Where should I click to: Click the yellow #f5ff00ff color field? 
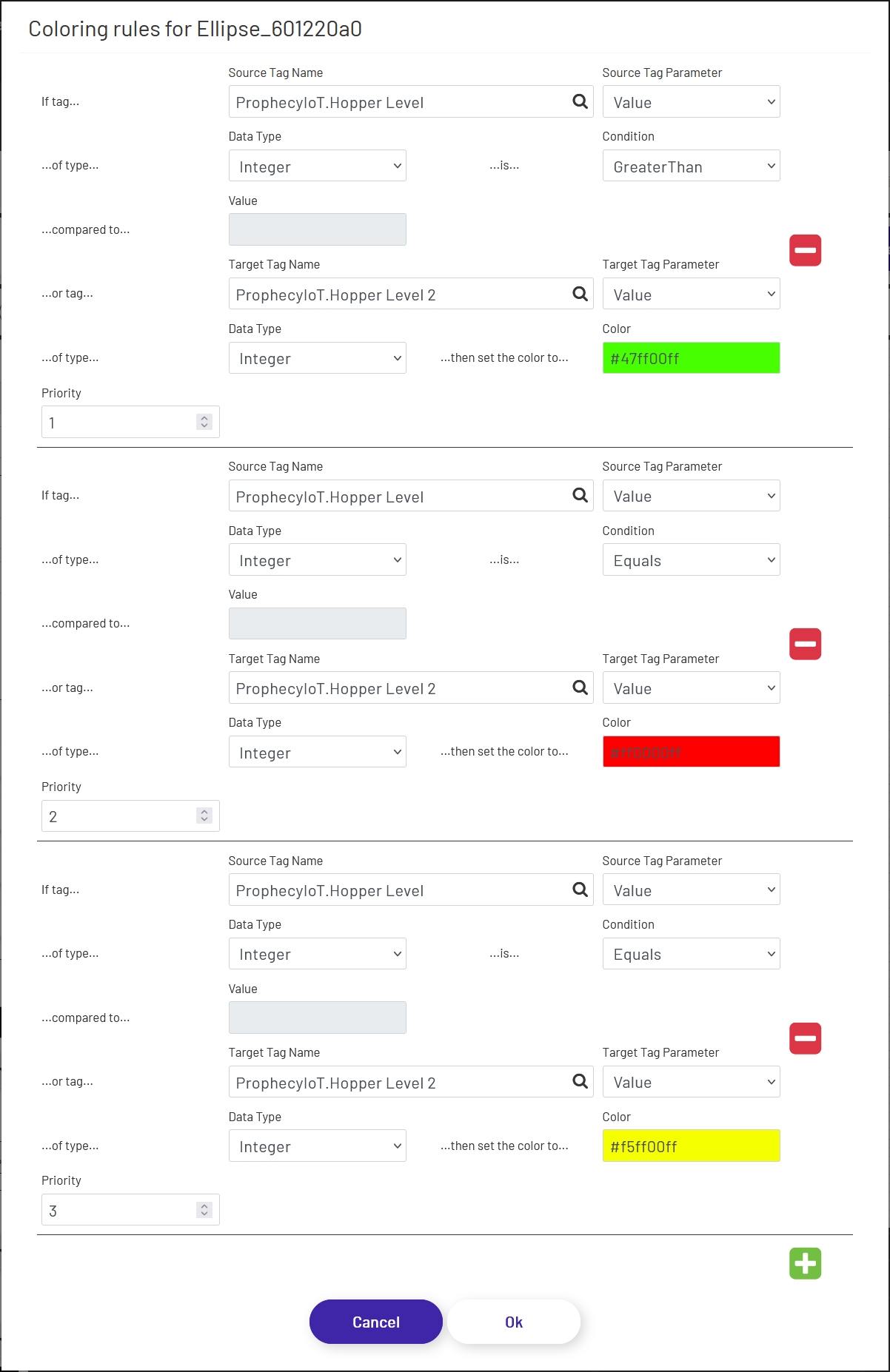[691, 1146]
